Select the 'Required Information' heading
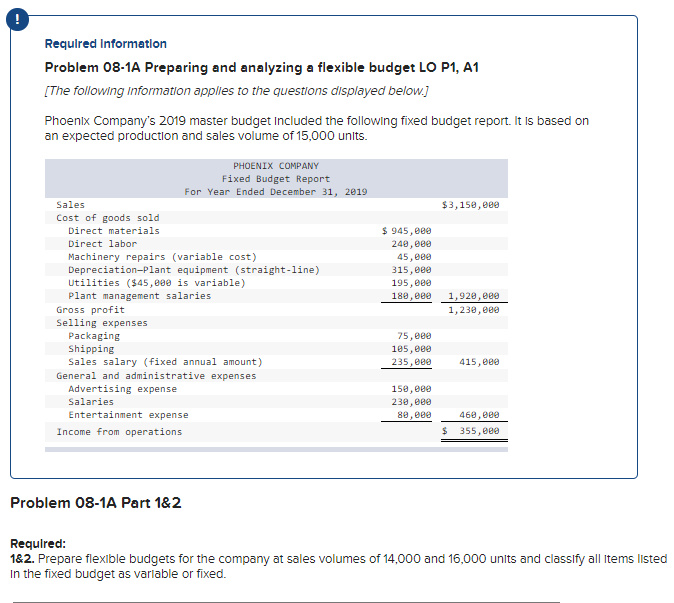The image size is (674, 603). (x=106, y=44)
